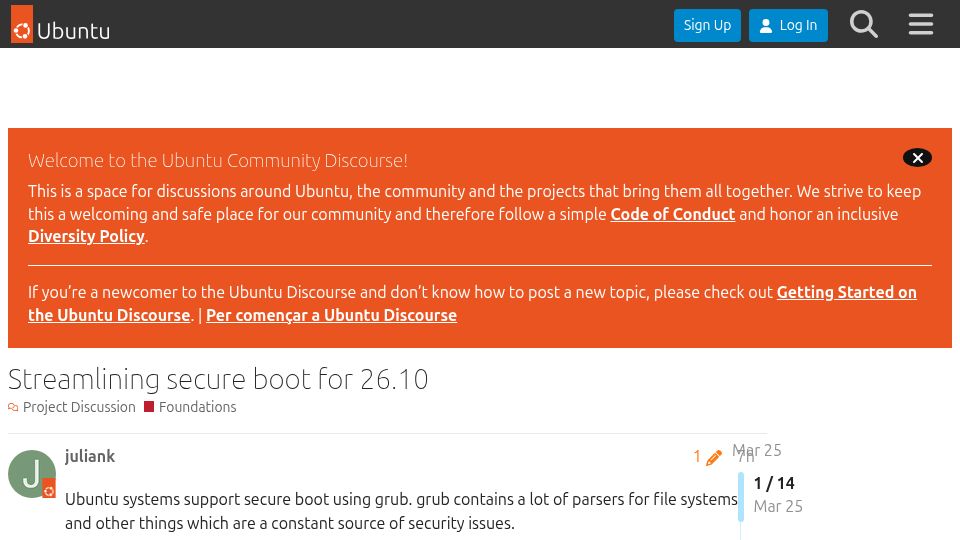Open the hamburger menu icon
Viewport: 960px width, 540px height.
point(920,24)
